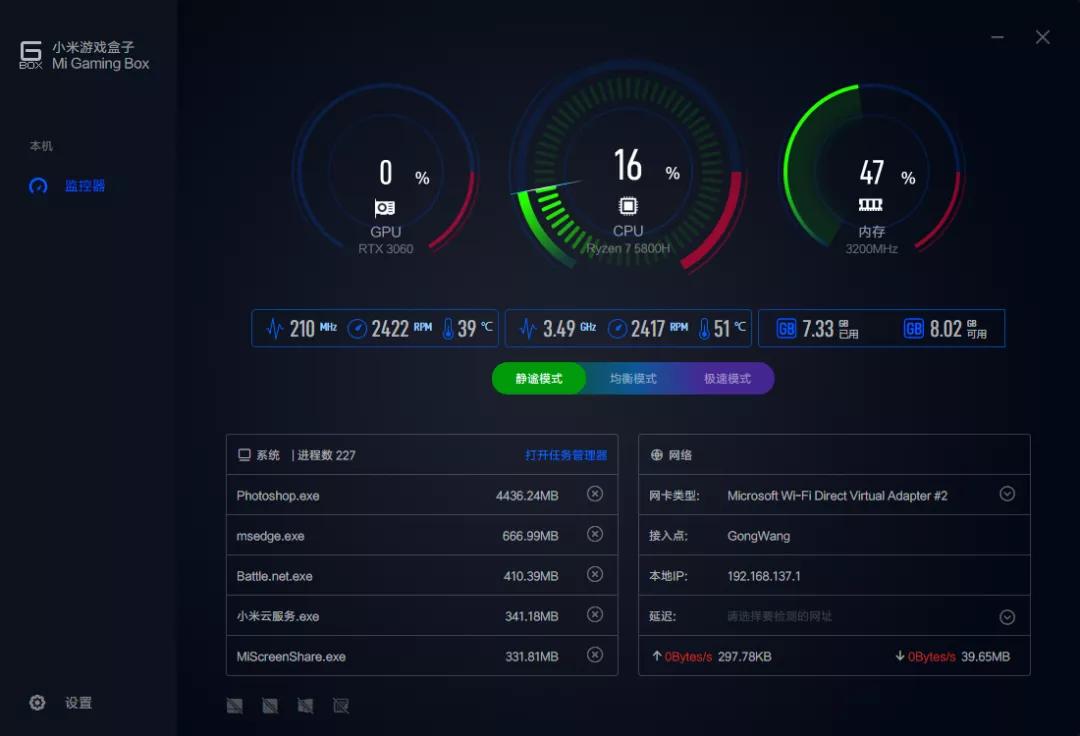Image resolution: width=1080 pixels, height=736 pixels.
Task: Click the 内存 memory module icon
Action: click(x=871, y=204)
